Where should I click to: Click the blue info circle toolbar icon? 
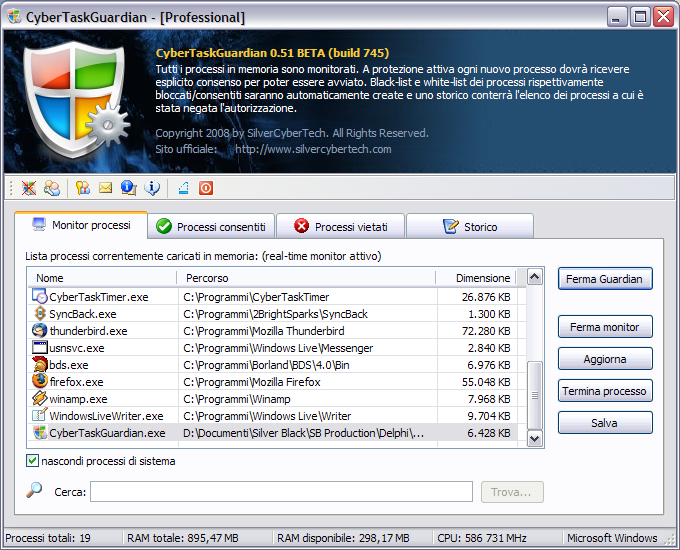click(129, 188)
